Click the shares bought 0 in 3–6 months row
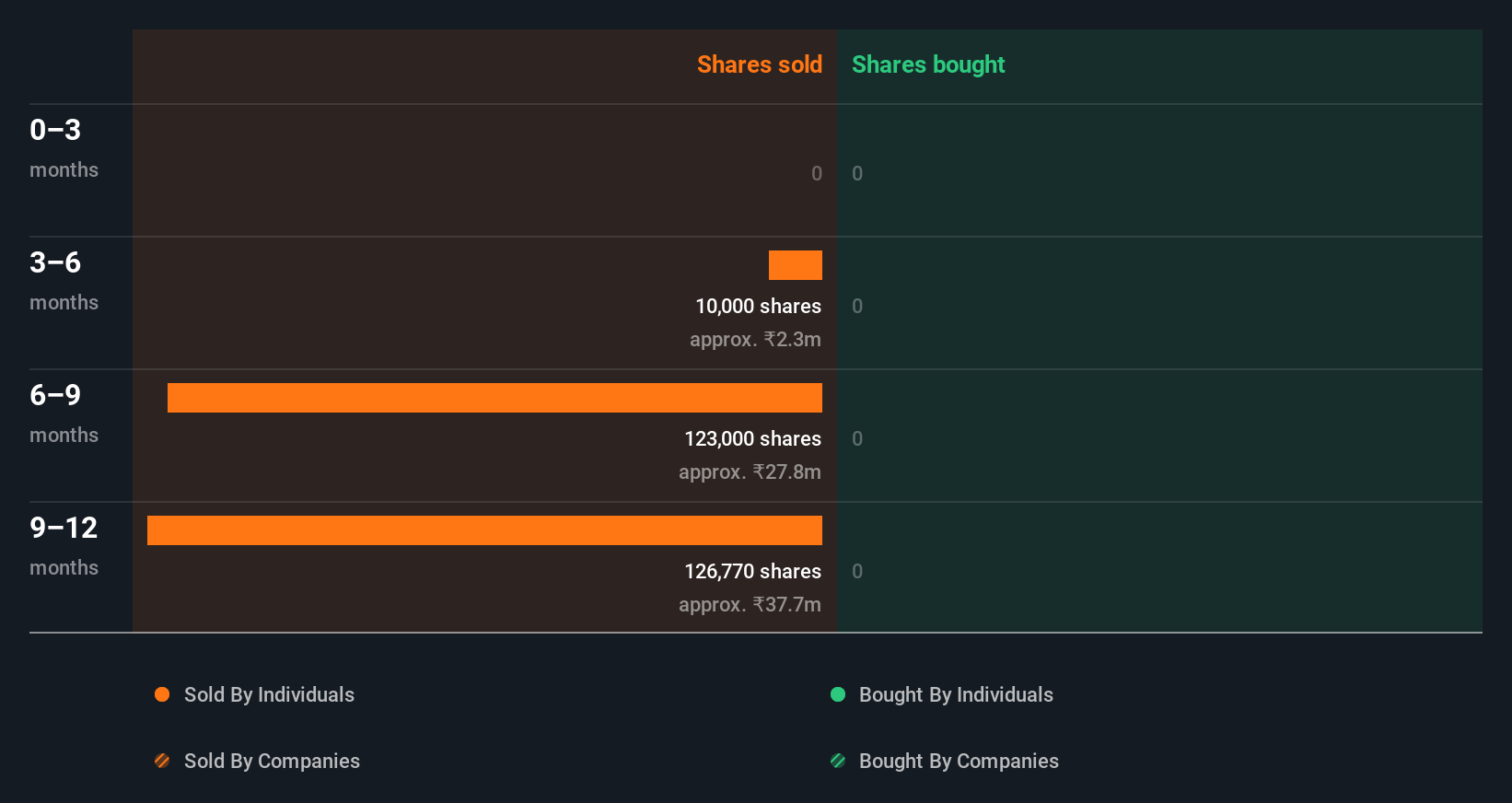The width and height of the screenshot is (1512, 803). point(857,307)
